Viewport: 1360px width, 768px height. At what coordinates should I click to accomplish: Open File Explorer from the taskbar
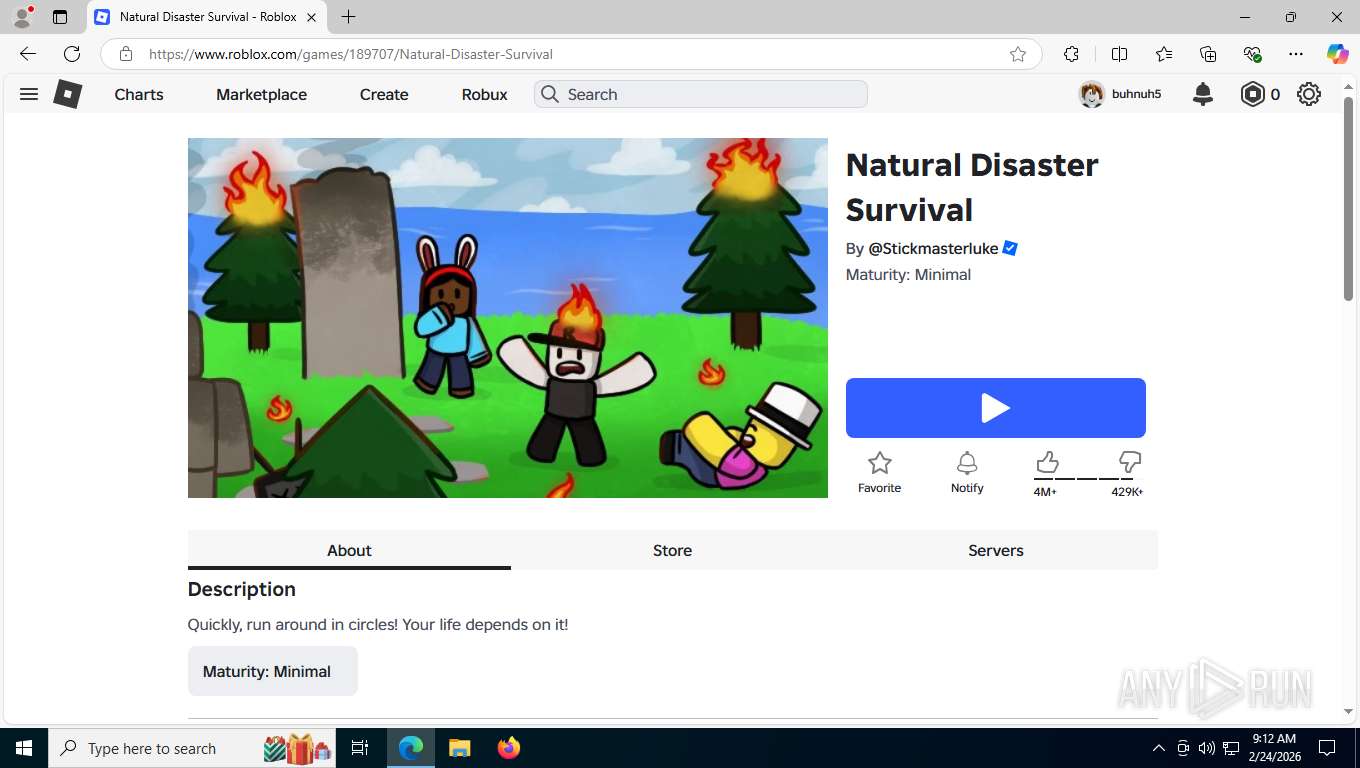459,748
